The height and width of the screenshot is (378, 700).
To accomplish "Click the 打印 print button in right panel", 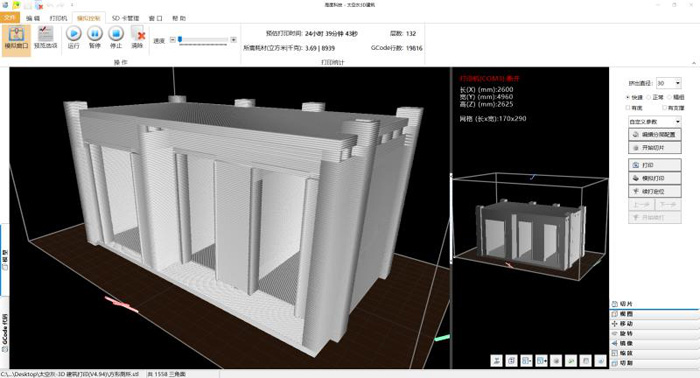I will (654, 165).
